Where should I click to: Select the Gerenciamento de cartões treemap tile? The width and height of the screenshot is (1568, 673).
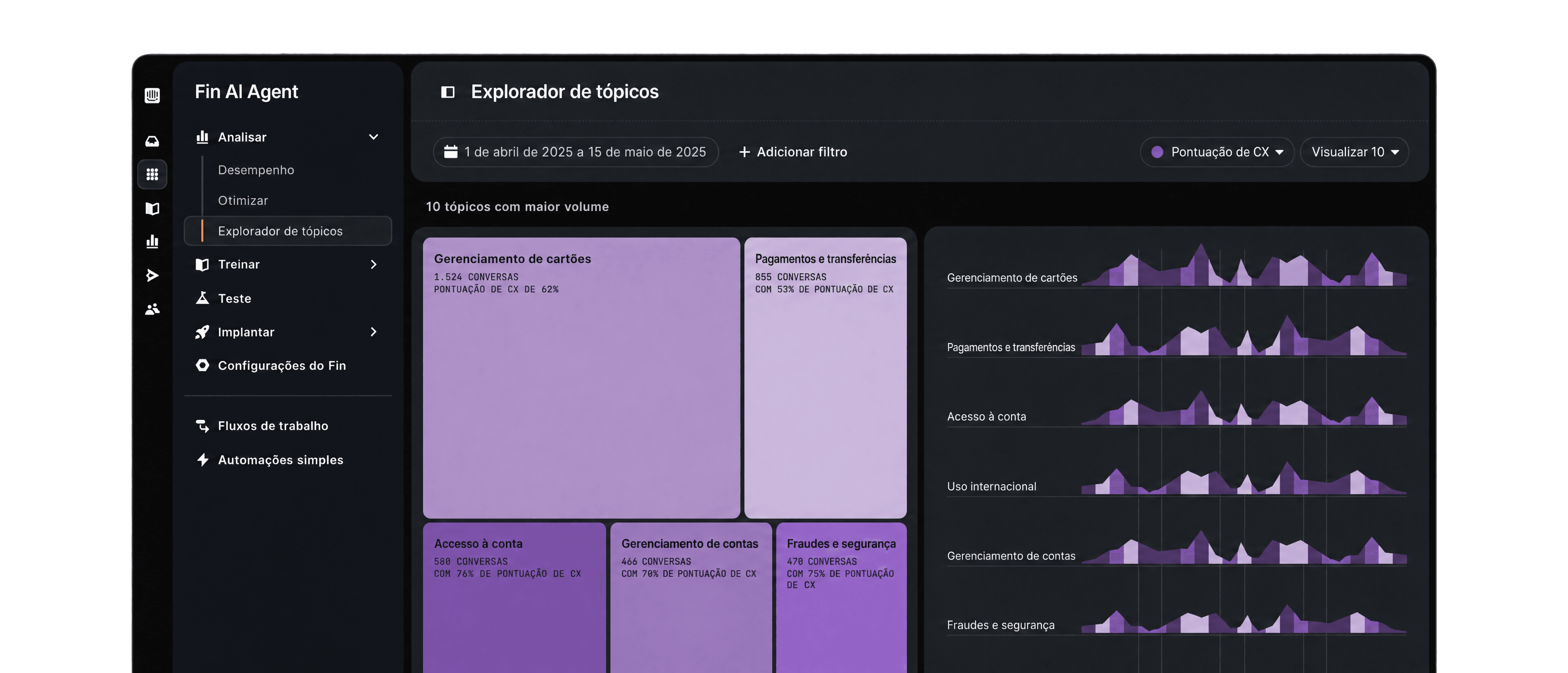click(581, 378)
